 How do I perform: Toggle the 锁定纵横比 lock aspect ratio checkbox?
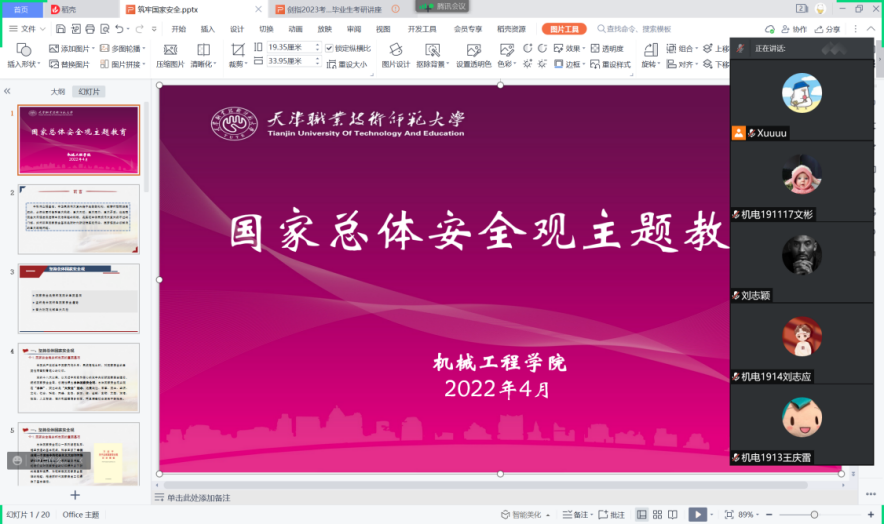point(330,48)
